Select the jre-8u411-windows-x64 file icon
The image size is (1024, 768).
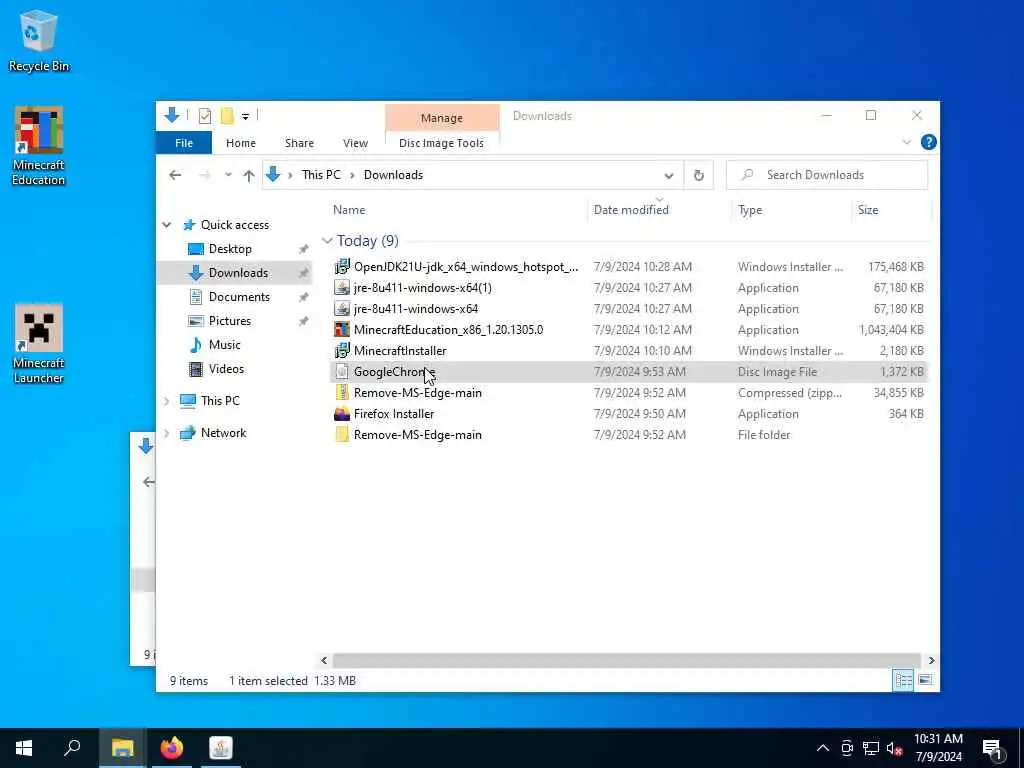point(342,308)
